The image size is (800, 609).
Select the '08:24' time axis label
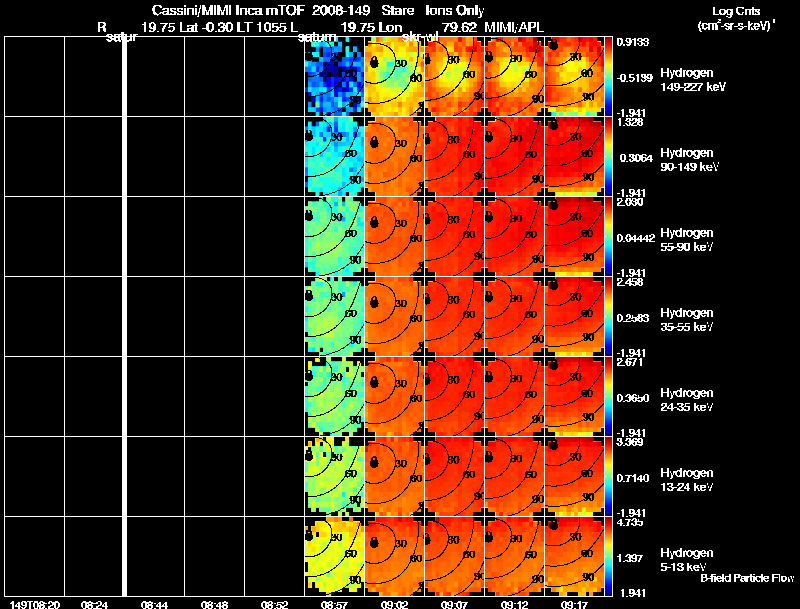94,604
